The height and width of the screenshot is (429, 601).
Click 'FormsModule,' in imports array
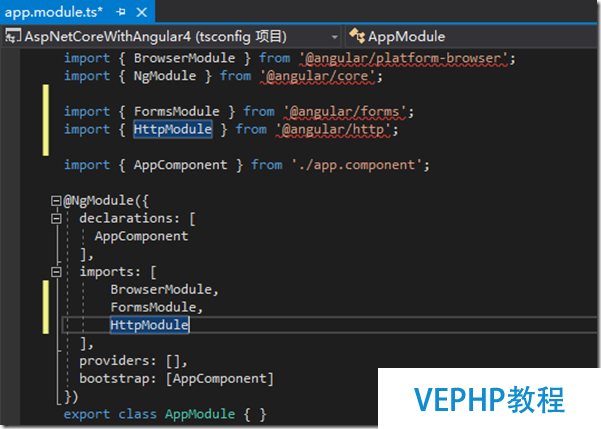156,307
